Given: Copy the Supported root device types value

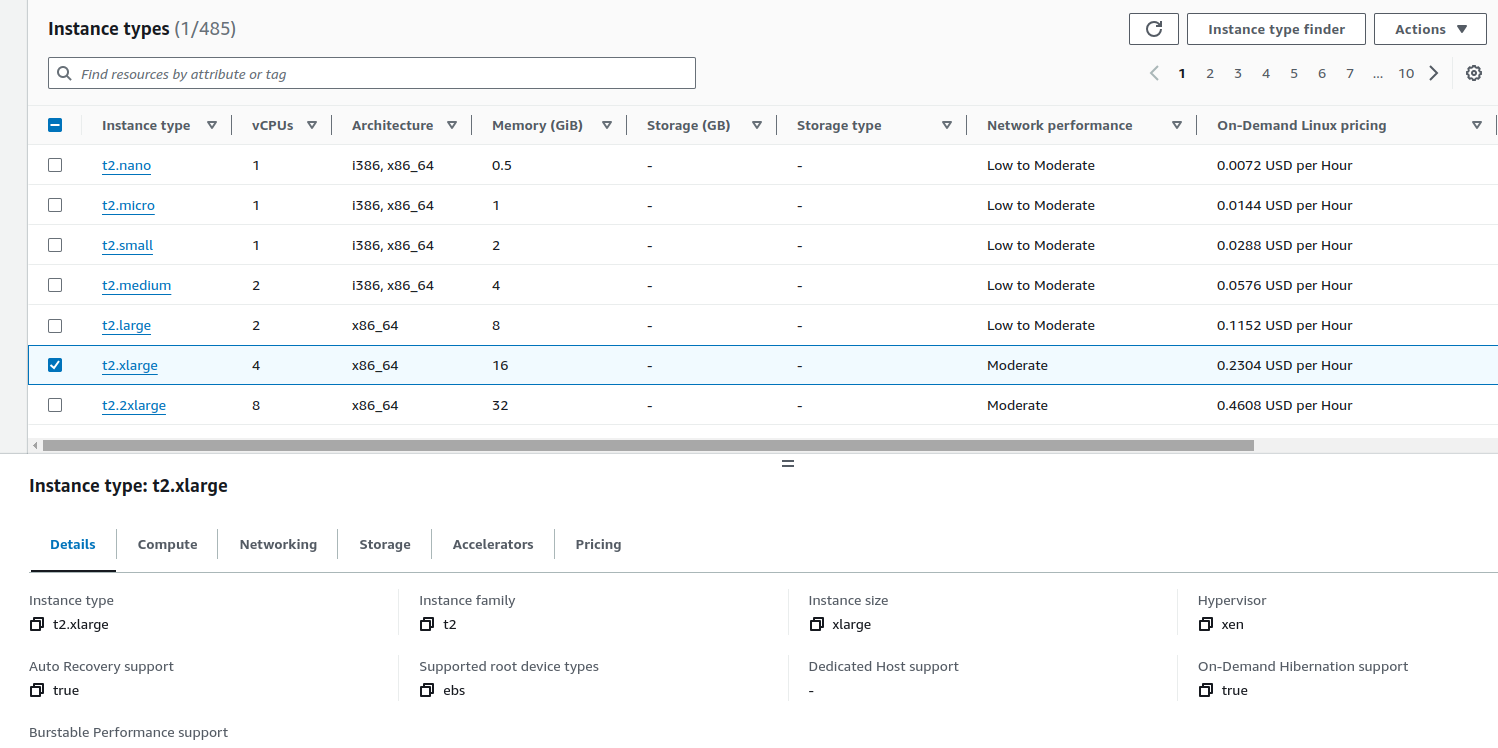Looking at the screenshot, I should point(427,690).
